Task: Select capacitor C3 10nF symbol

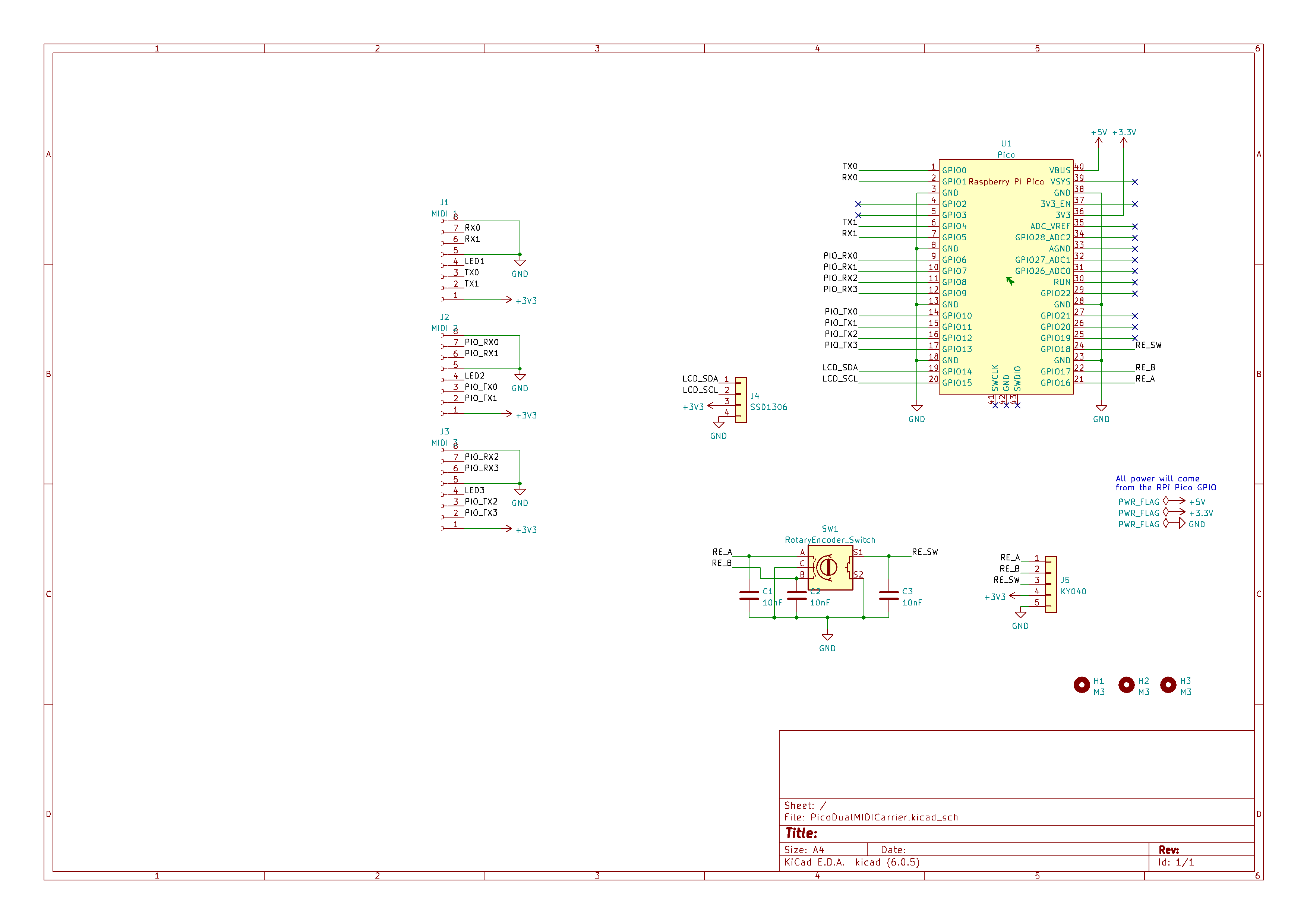Action: 888,596
